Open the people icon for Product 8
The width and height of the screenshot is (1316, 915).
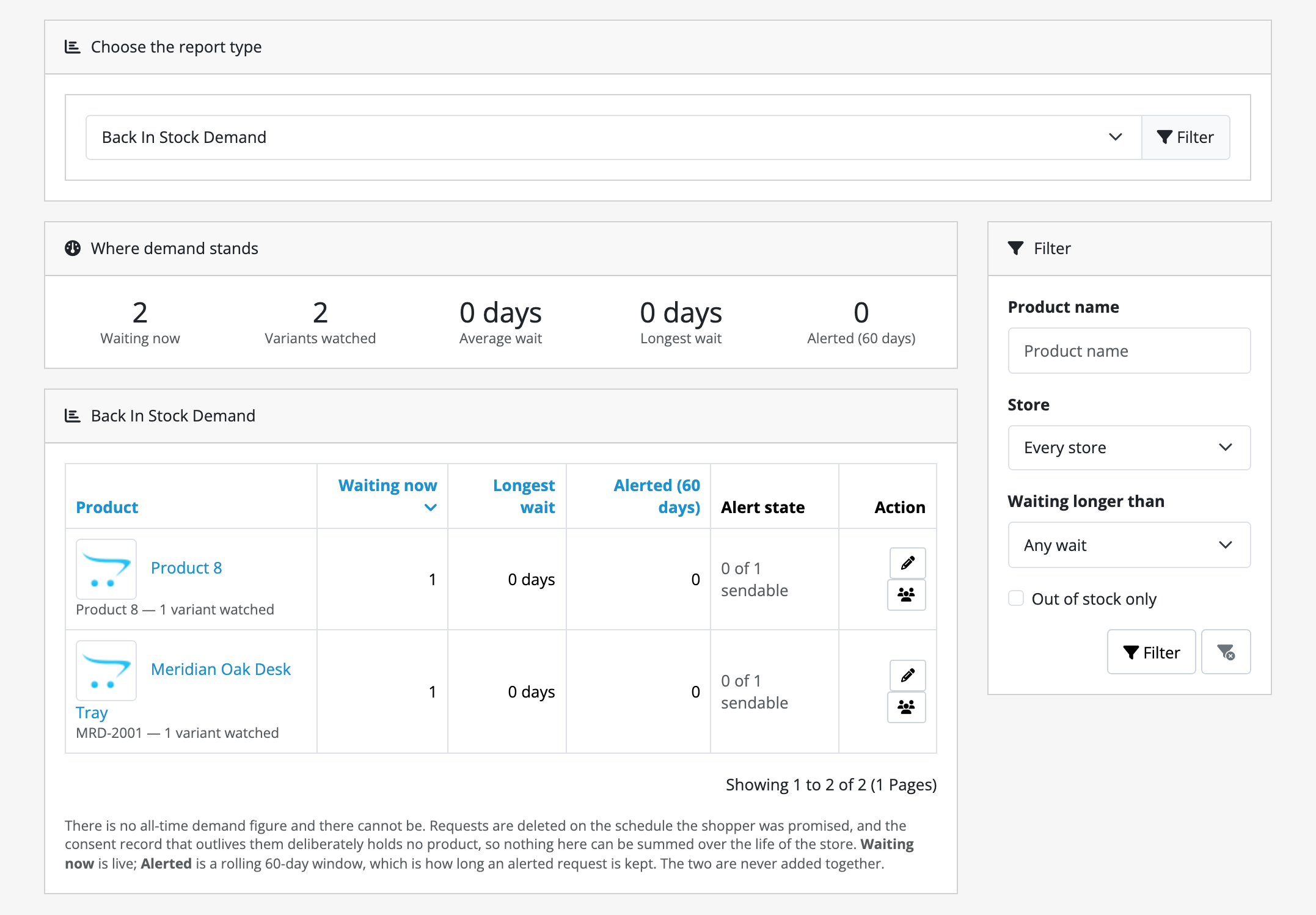tap(906, 594)
